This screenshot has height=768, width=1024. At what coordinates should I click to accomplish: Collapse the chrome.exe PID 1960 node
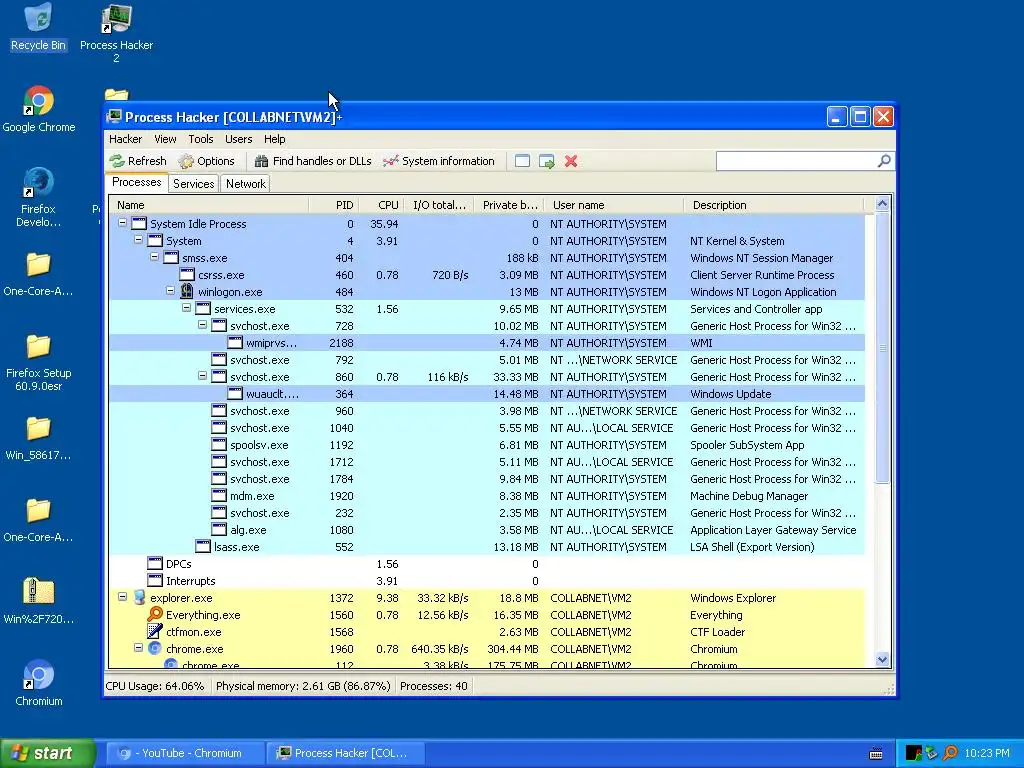point(138,648)
